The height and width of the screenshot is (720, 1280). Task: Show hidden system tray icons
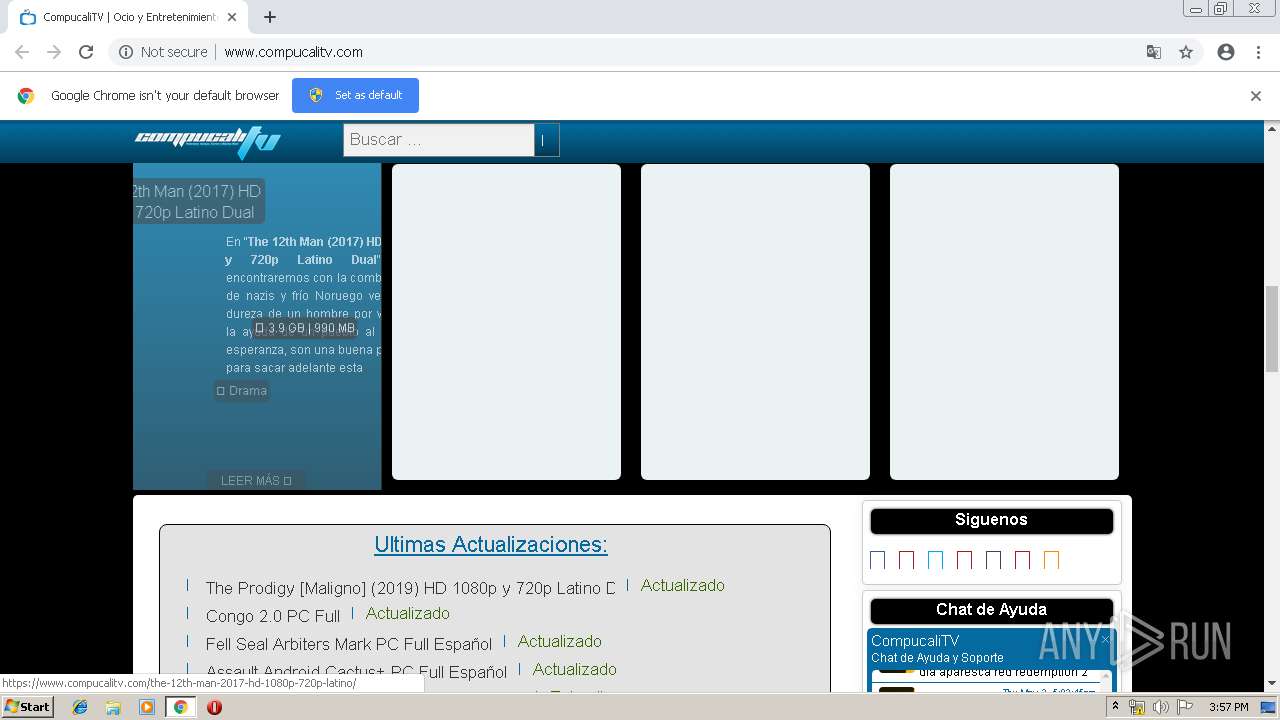pos(1115,707)
